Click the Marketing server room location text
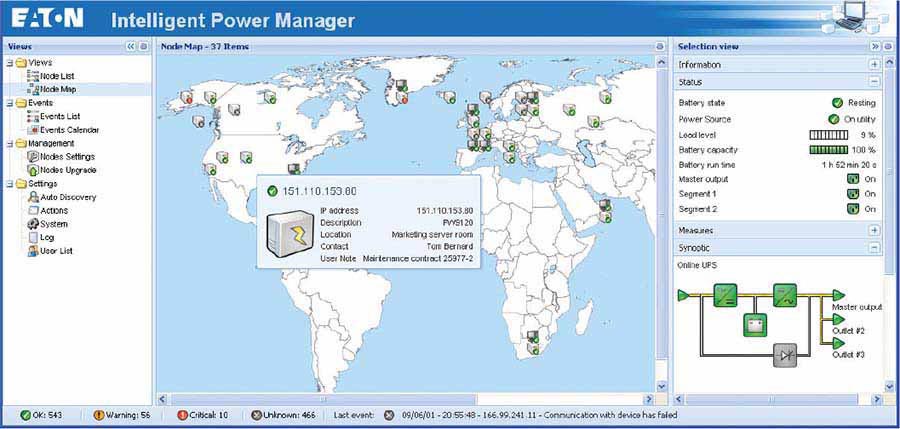900x429 pixels. point(432,234)
